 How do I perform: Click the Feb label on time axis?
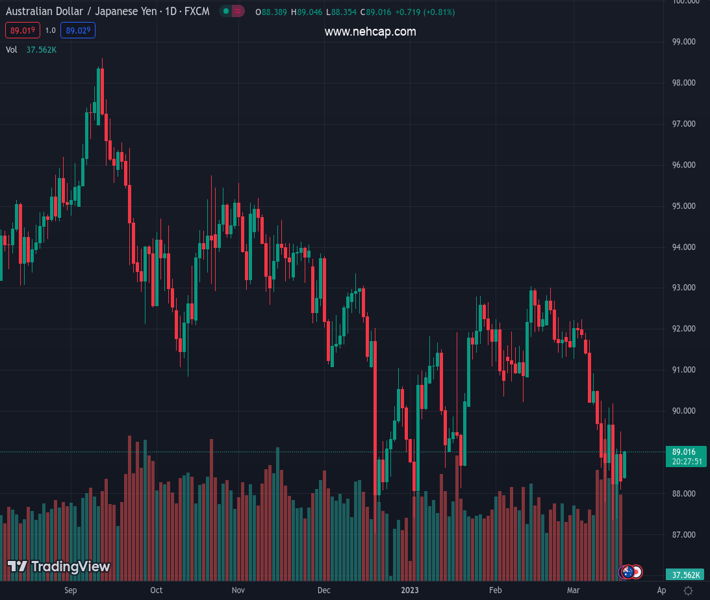(496, 591)
